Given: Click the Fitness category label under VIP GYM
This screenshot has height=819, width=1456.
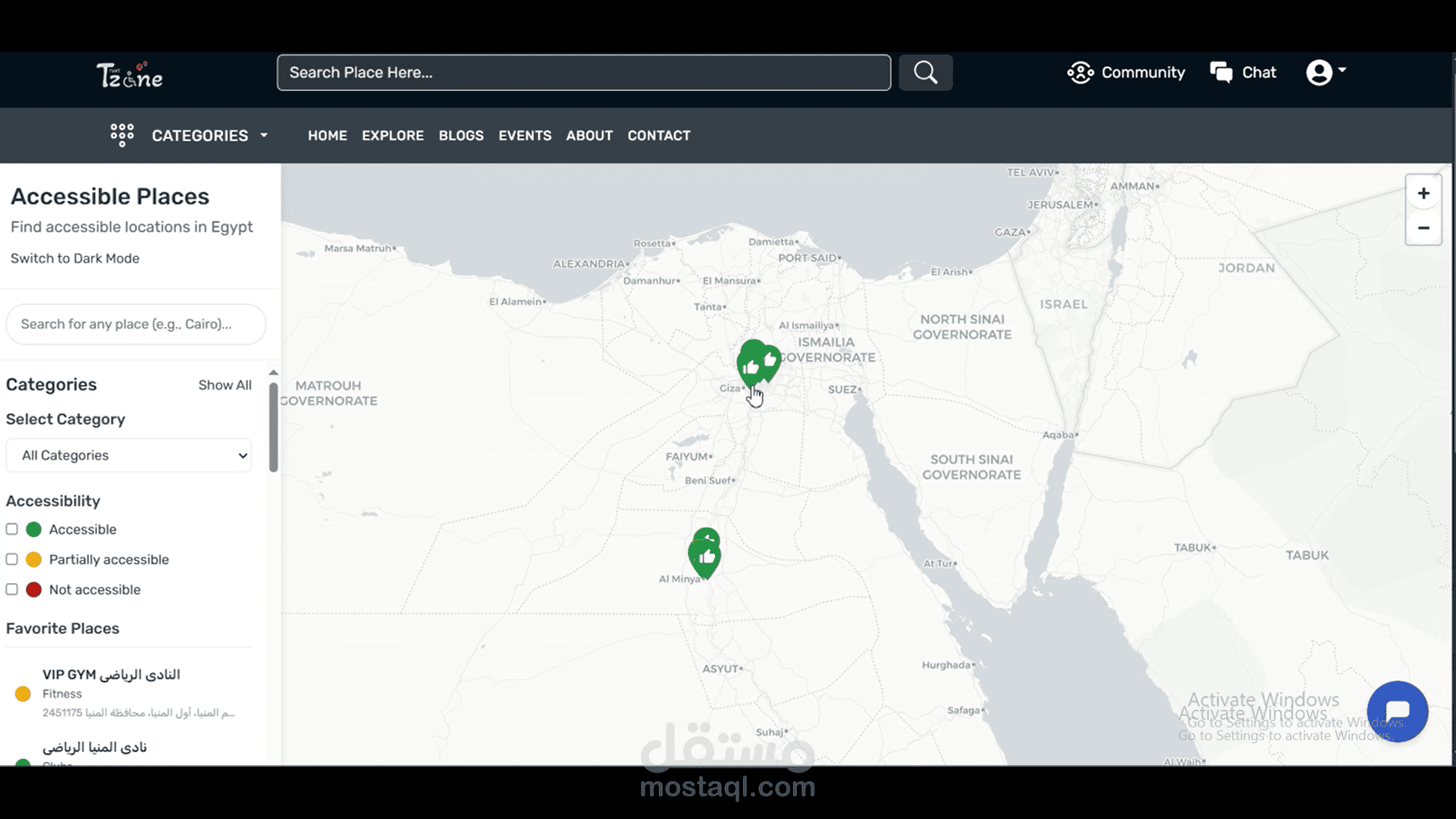Looking at the screenshot, I should point(62,694).
